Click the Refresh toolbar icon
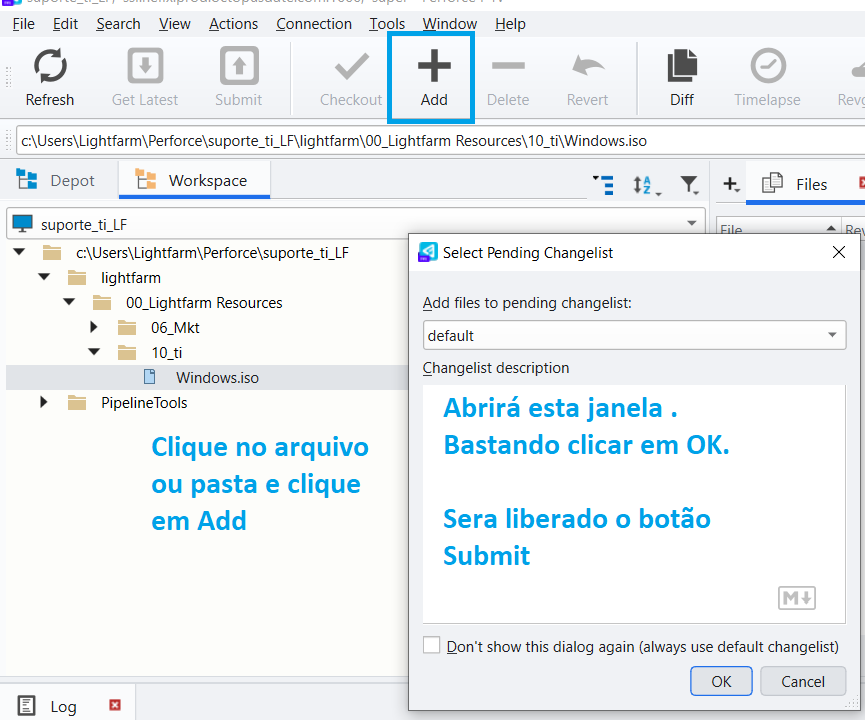Viewport: 865px width, 720px height. (x=50, y=66)
